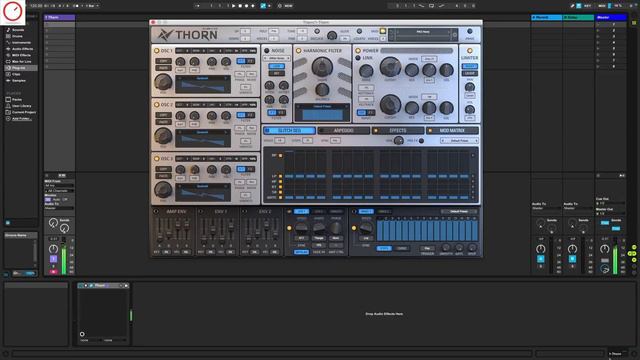Open Current Project in Places
The image size is (640, 360).
(x=24, y=112)
